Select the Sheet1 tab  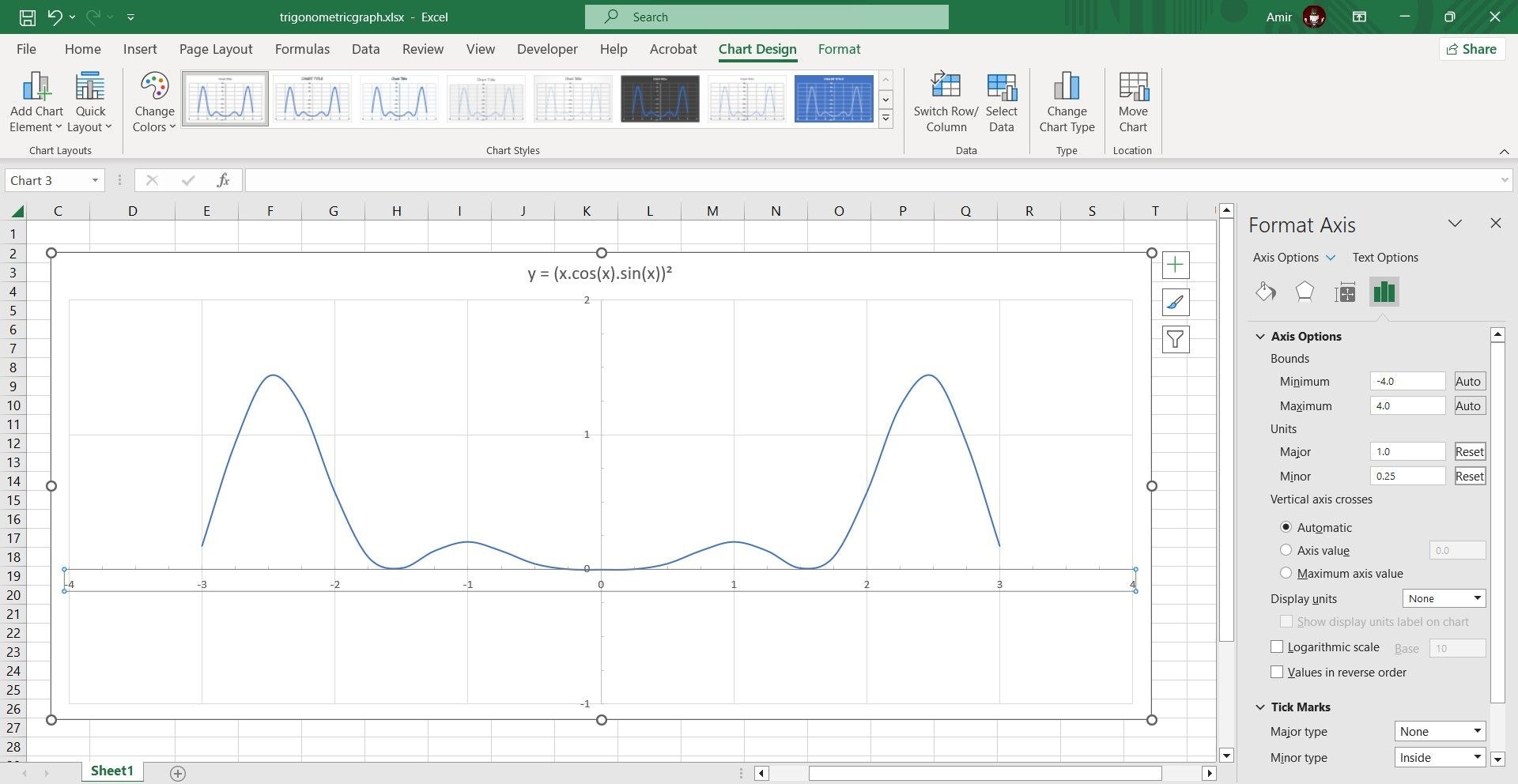[x=111, y=771]
